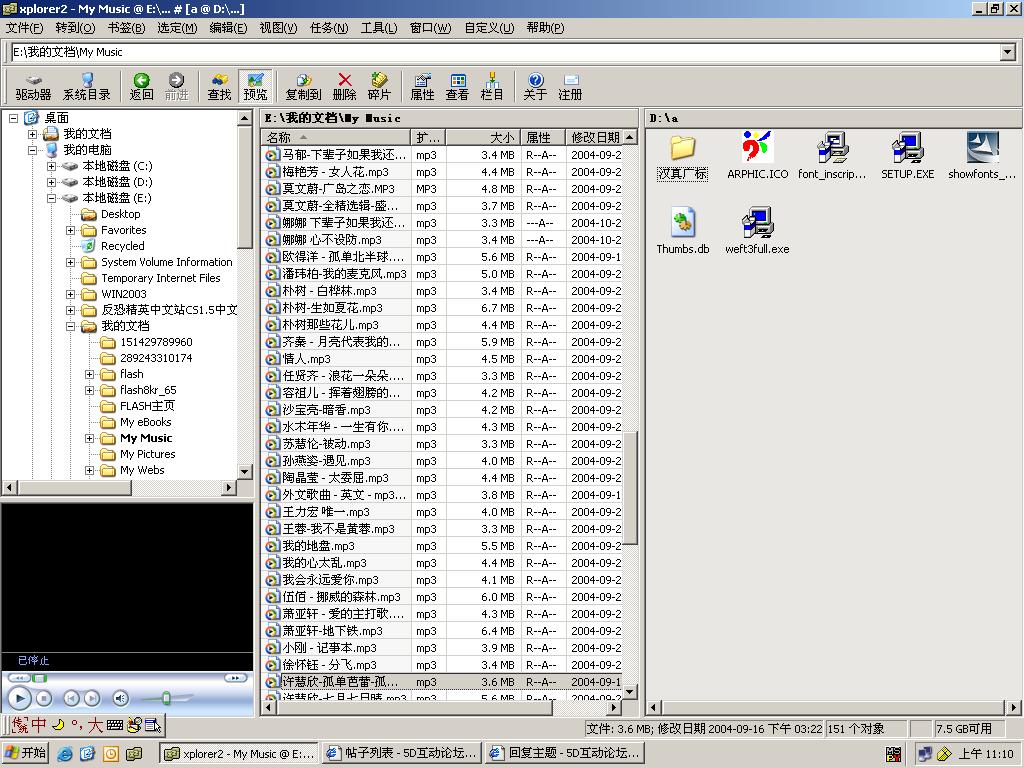This screenshot has height=768, width=1024.
Task: Expand 本地磁盘 (C:) in the tree
Action: coord(52,166)
